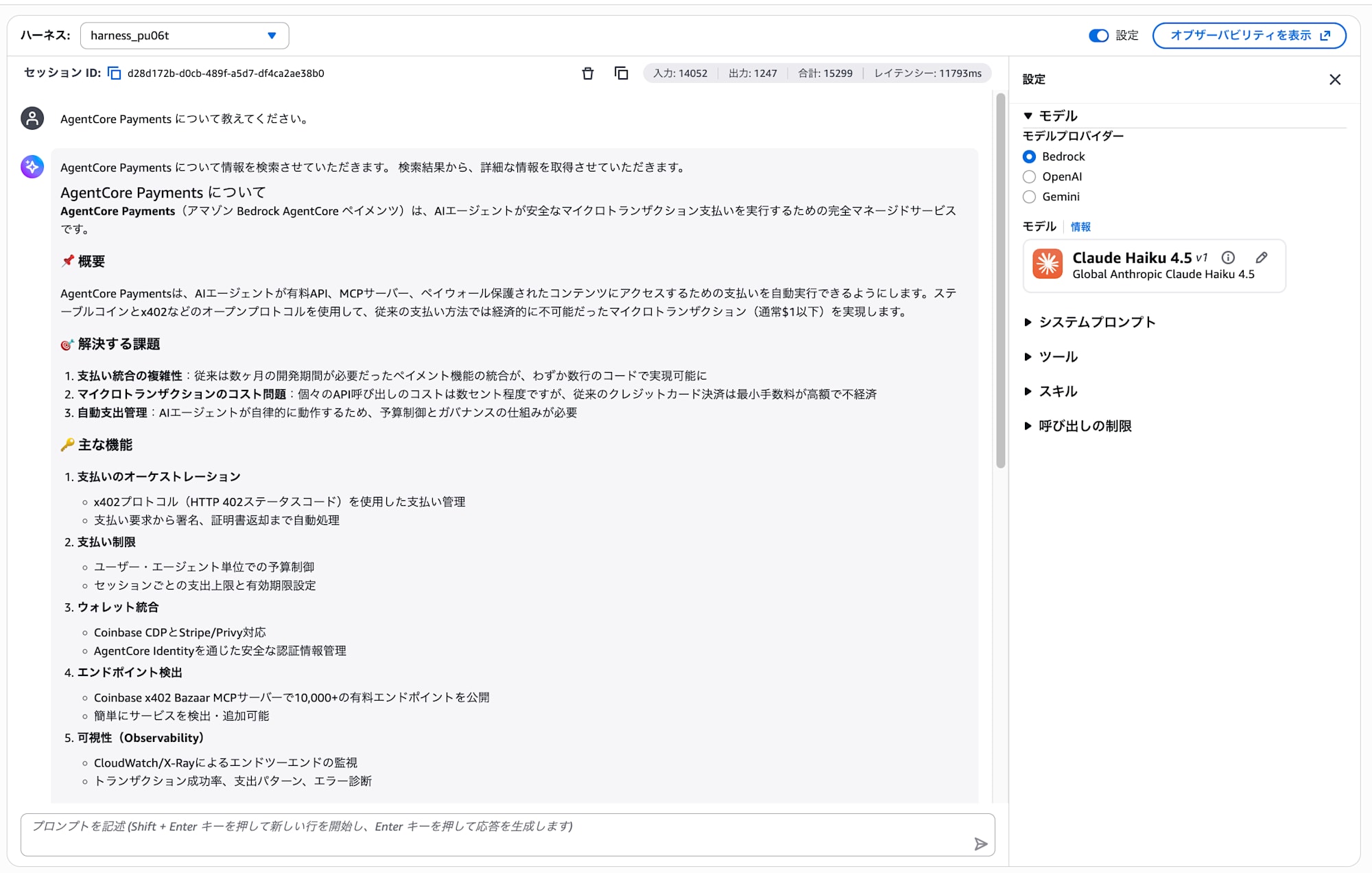Open the 情報 link next to モデル
This screenshot has height=873, width=1372.
pyautogui.click(x=1080, y=226)
